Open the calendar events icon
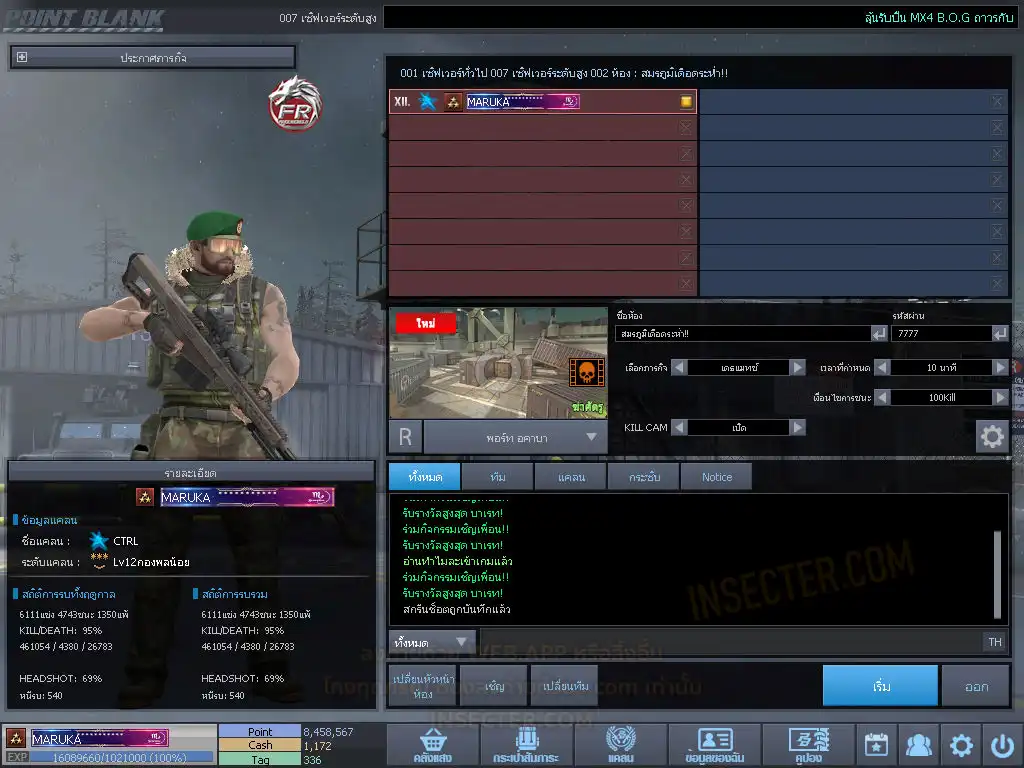 click(876, 745)
